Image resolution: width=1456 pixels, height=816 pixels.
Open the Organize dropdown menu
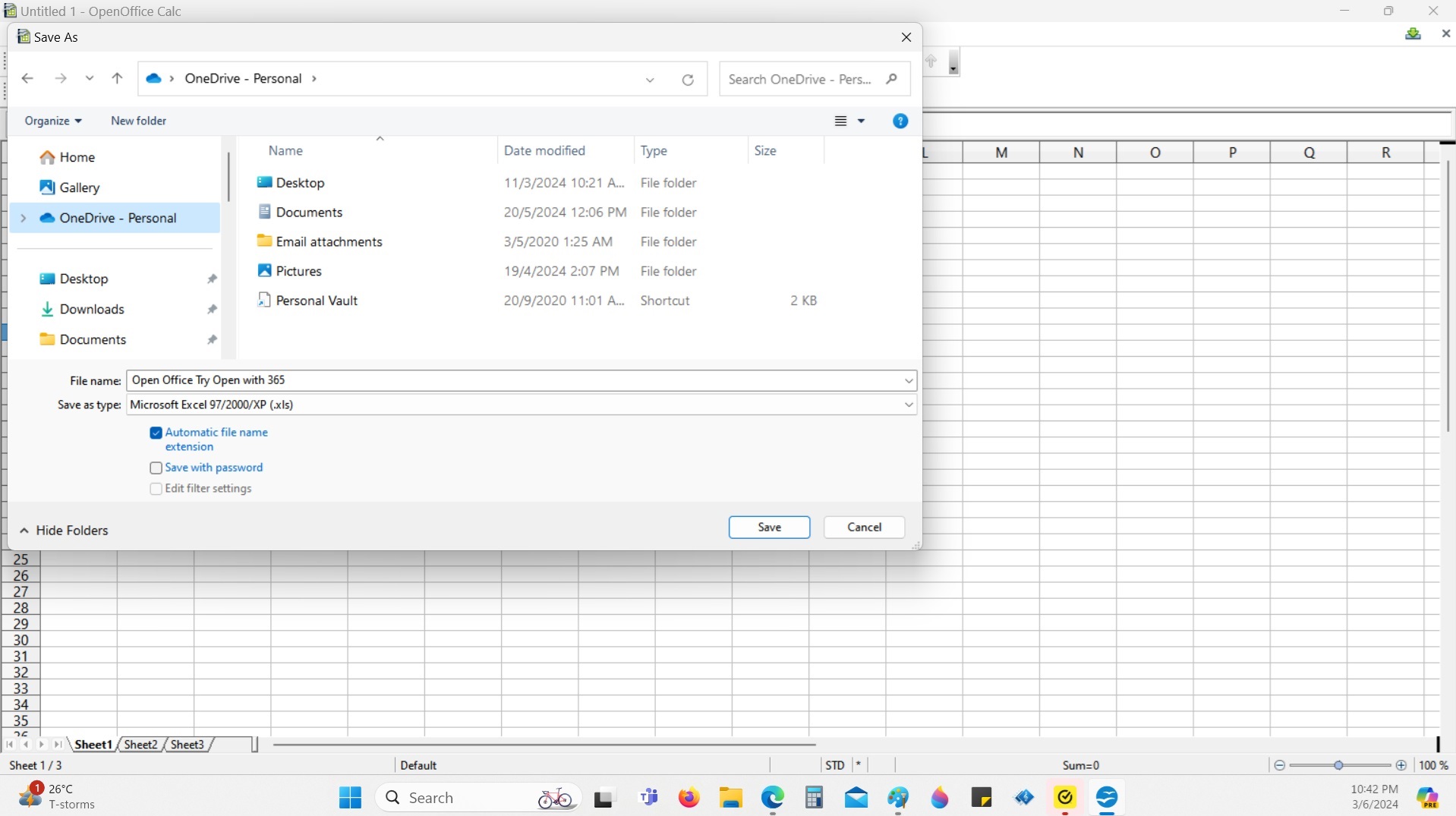[52, 121]
